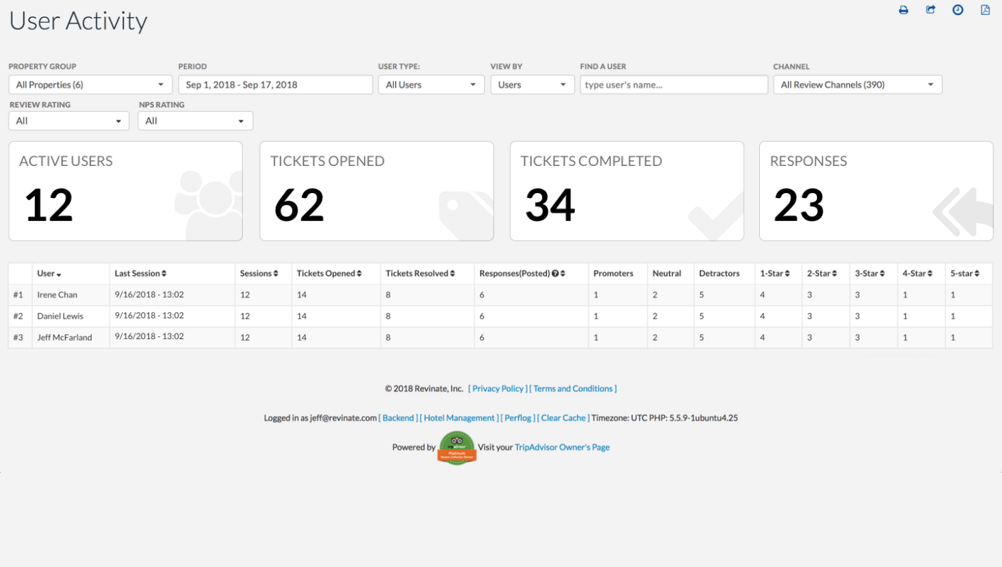Image resolution: width=1002 pixels, height=567 pixels.
Task: Export the report via PDF icon
Action: [x=984, y=10]
